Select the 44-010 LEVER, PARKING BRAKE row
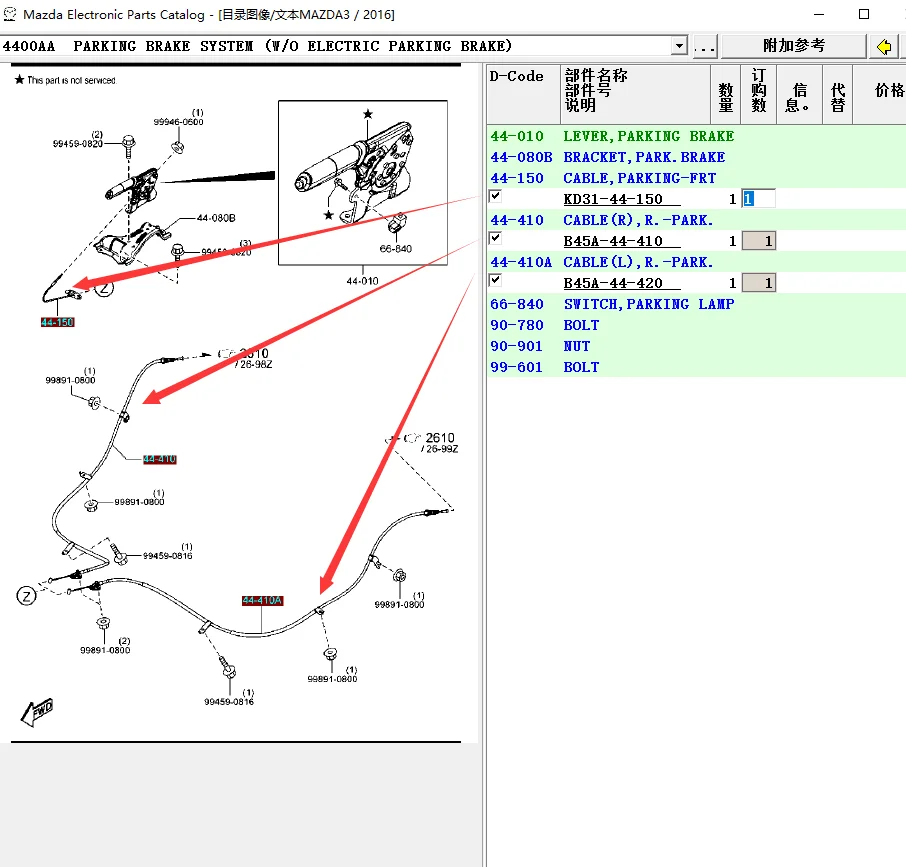906x867 pixels. (x=696, y=136)
